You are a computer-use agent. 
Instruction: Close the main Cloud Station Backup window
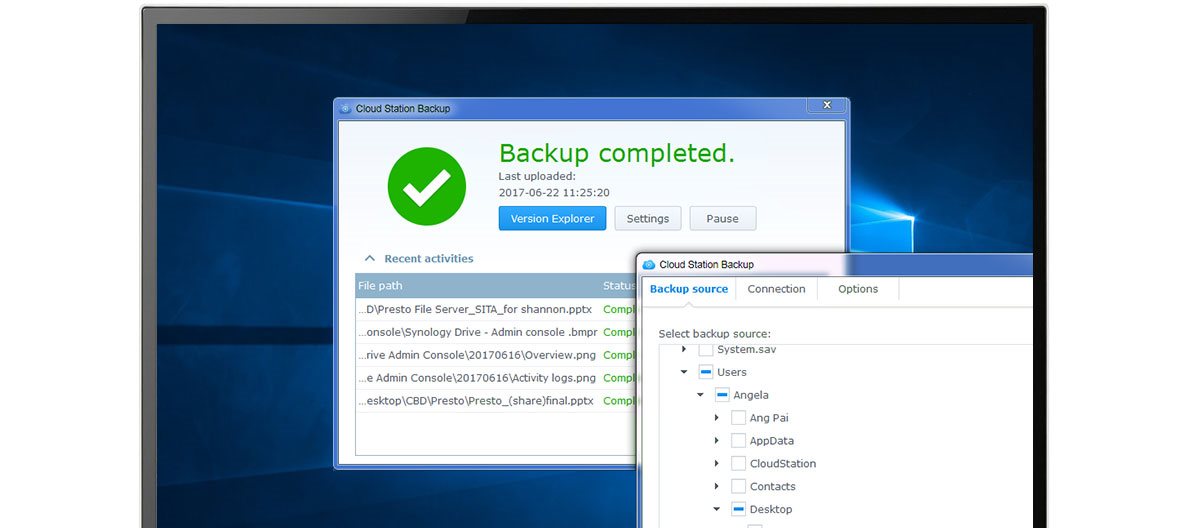(x=826, y=105)
